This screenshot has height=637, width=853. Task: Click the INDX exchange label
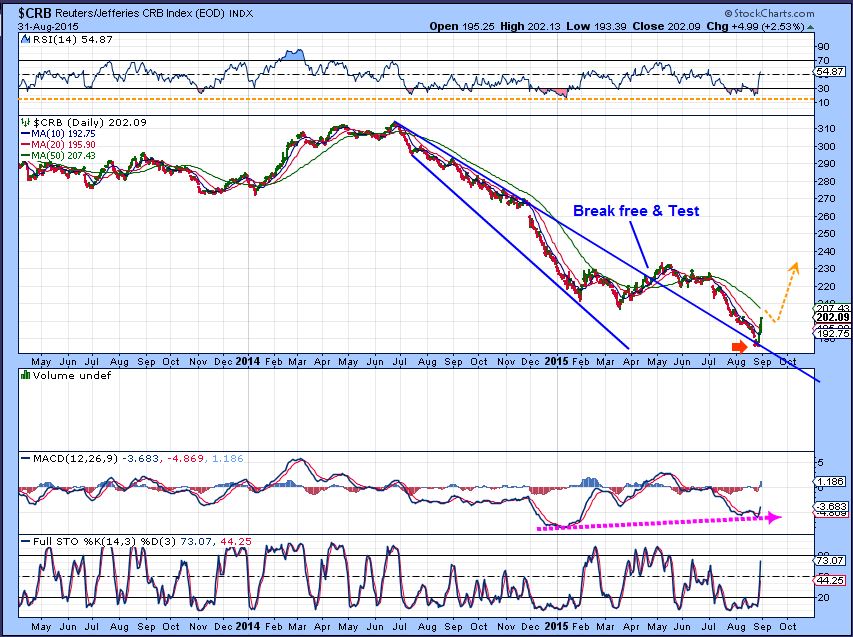click(241, 14)
